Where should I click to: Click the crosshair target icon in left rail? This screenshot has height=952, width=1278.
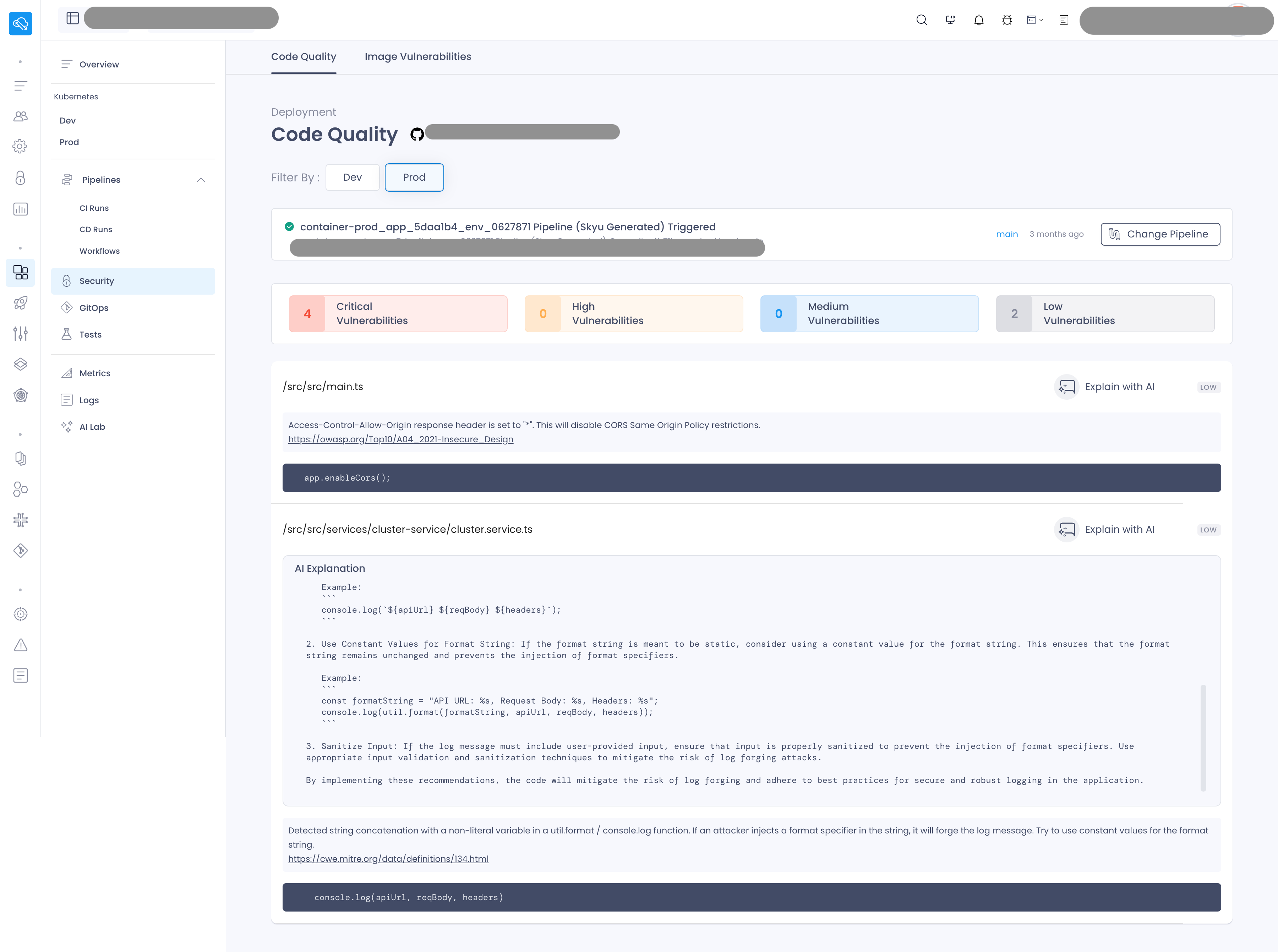click(21, 614)
